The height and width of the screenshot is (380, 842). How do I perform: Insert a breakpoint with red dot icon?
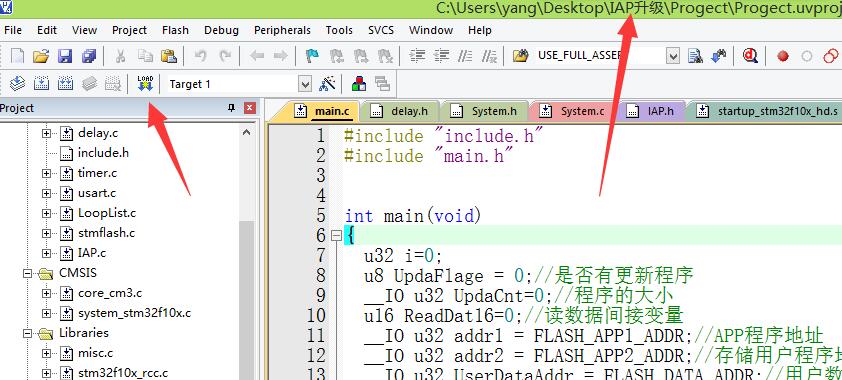[x=783, y=56]
